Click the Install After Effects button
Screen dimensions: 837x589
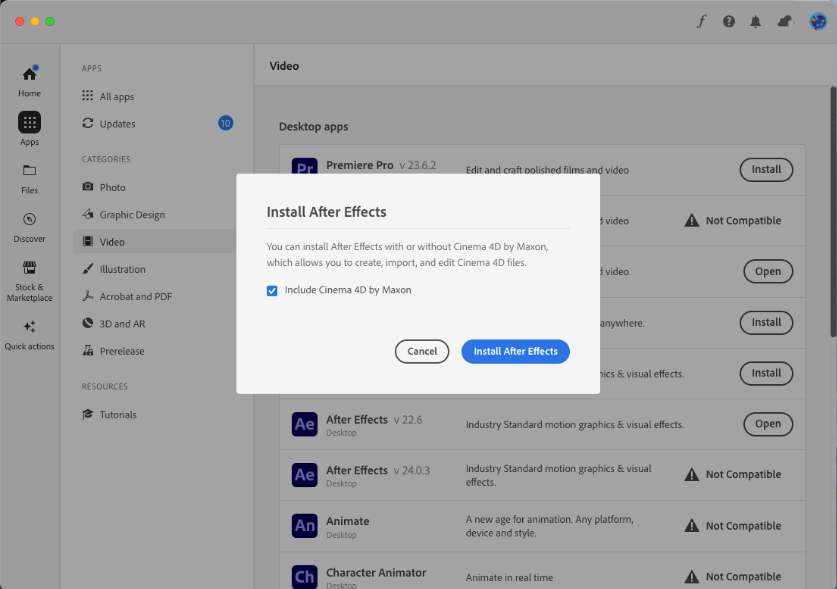click(515, 351)
